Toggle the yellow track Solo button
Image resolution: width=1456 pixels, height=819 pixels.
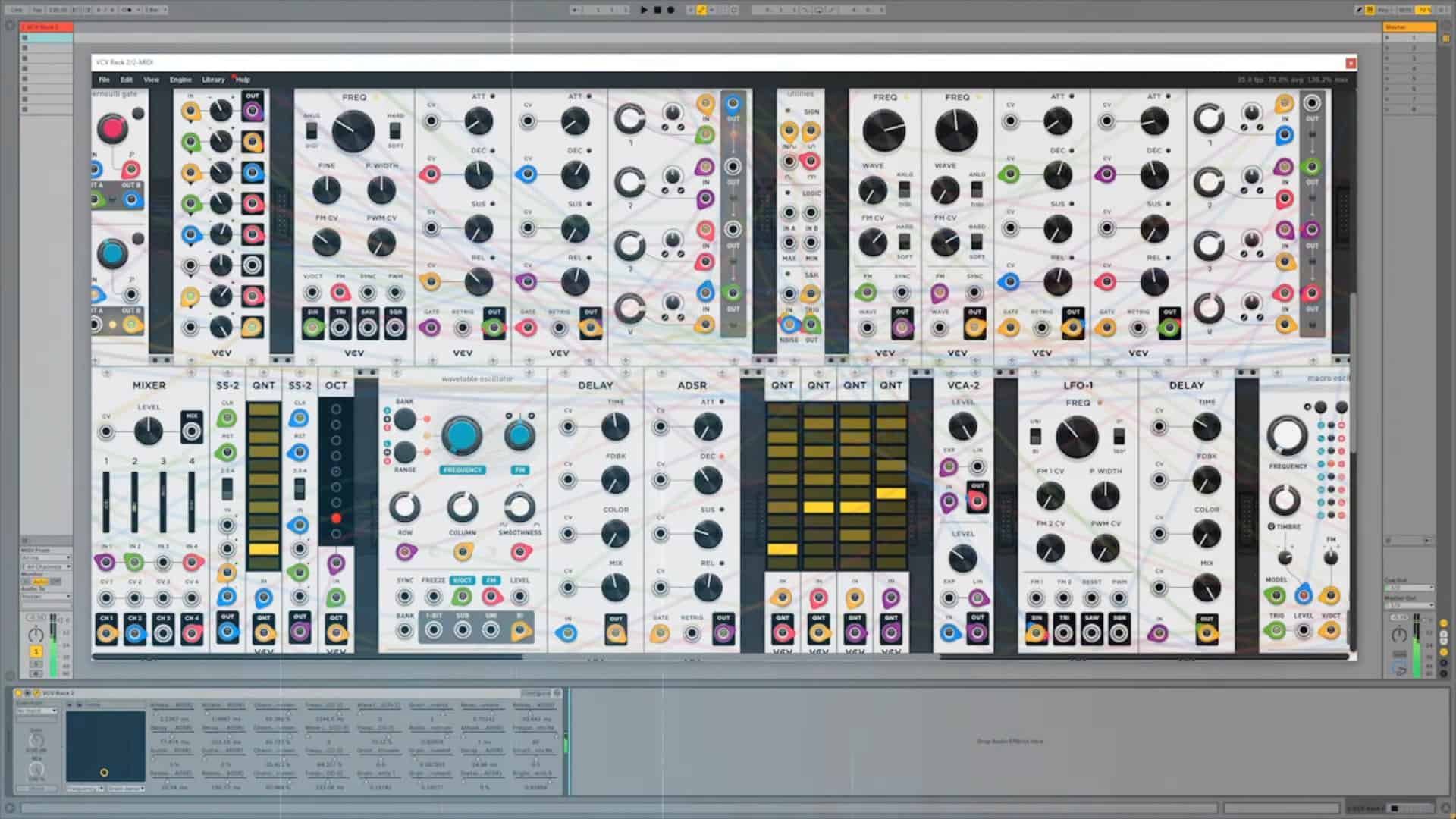36,651
